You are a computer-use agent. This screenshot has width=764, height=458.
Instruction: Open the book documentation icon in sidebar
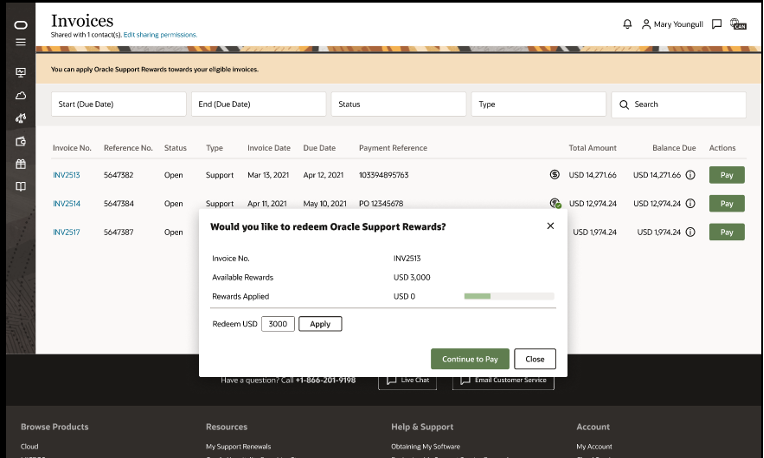20,187
